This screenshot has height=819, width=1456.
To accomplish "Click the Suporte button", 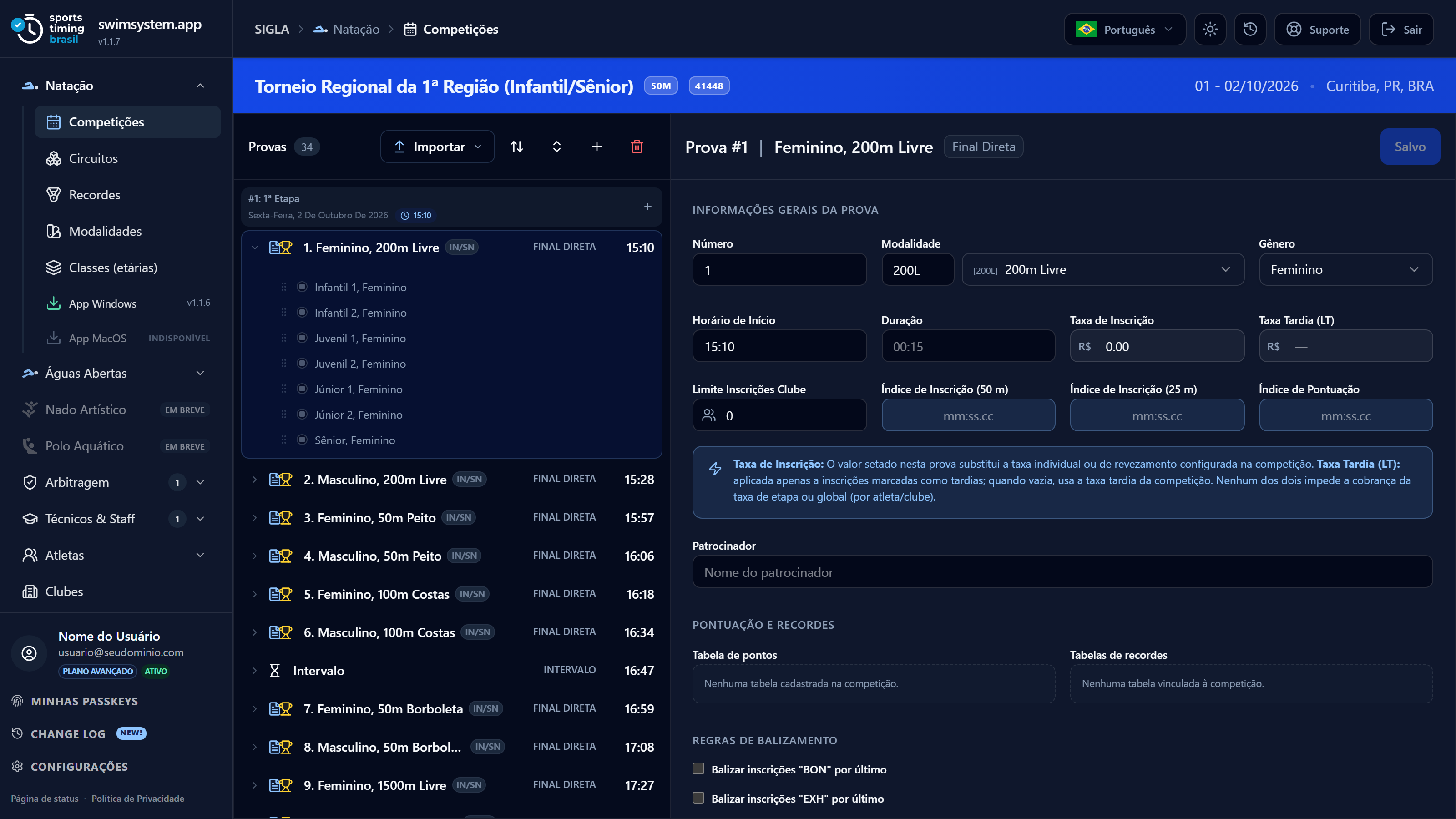I will click(x=1318, y=30).
